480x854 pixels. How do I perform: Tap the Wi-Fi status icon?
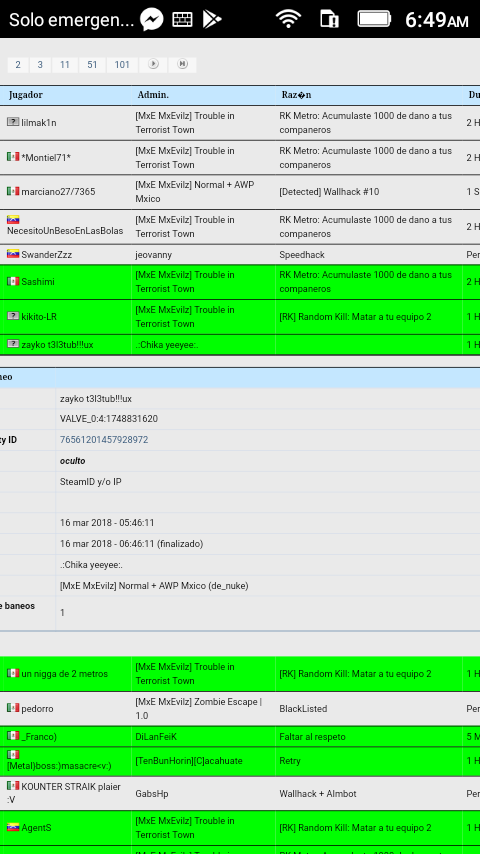click(x=289, y=20)
